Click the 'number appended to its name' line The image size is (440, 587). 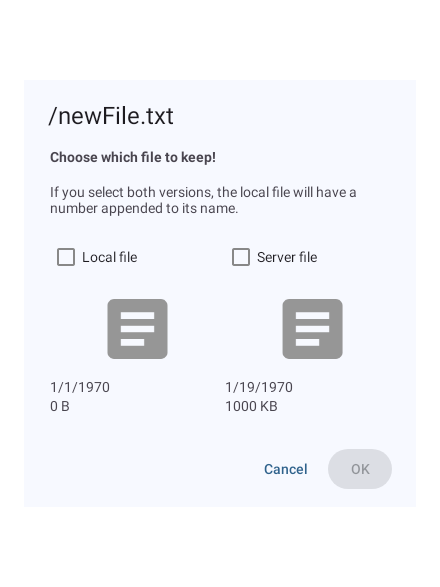pos(144,208)
